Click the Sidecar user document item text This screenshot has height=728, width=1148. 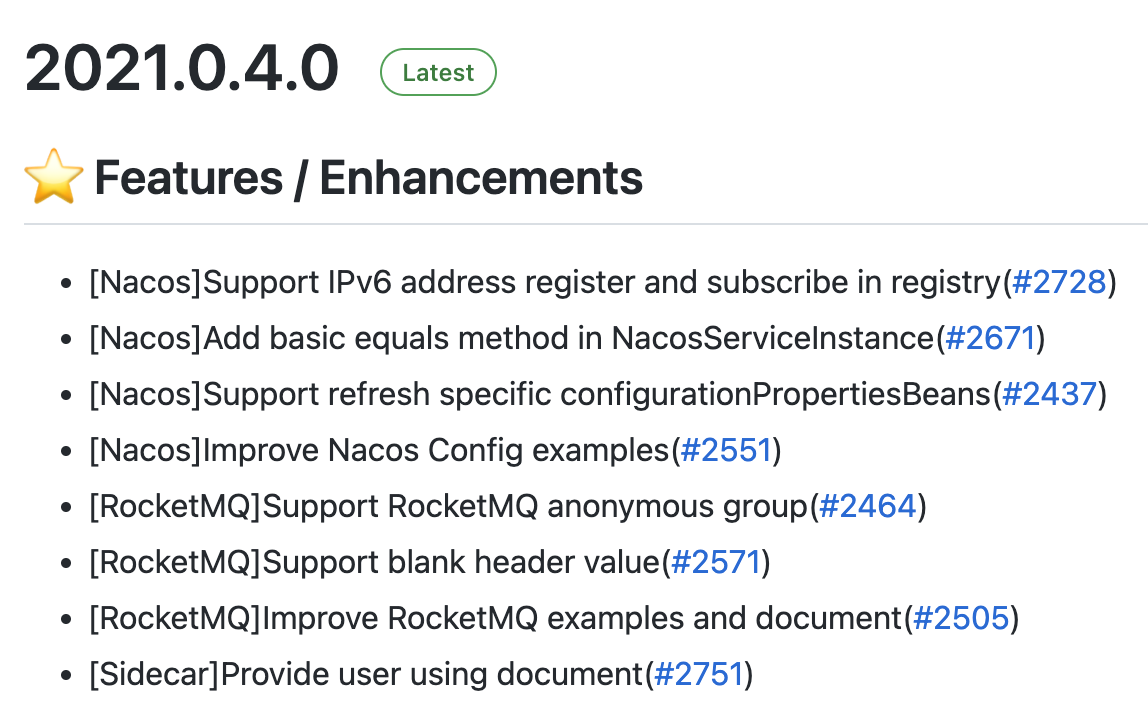pos(365,675)
